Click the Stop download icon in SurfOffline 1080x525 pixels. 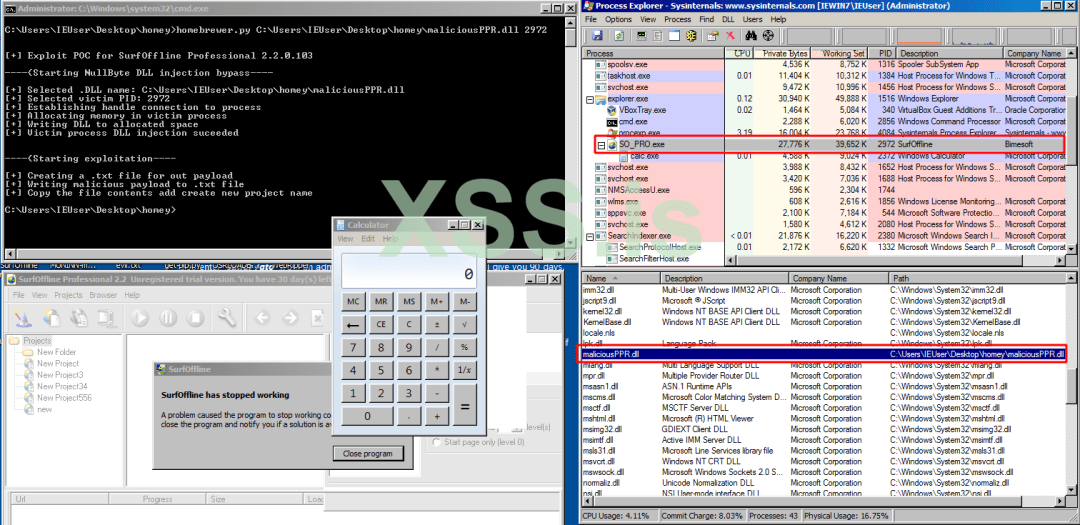pos(196,318)
